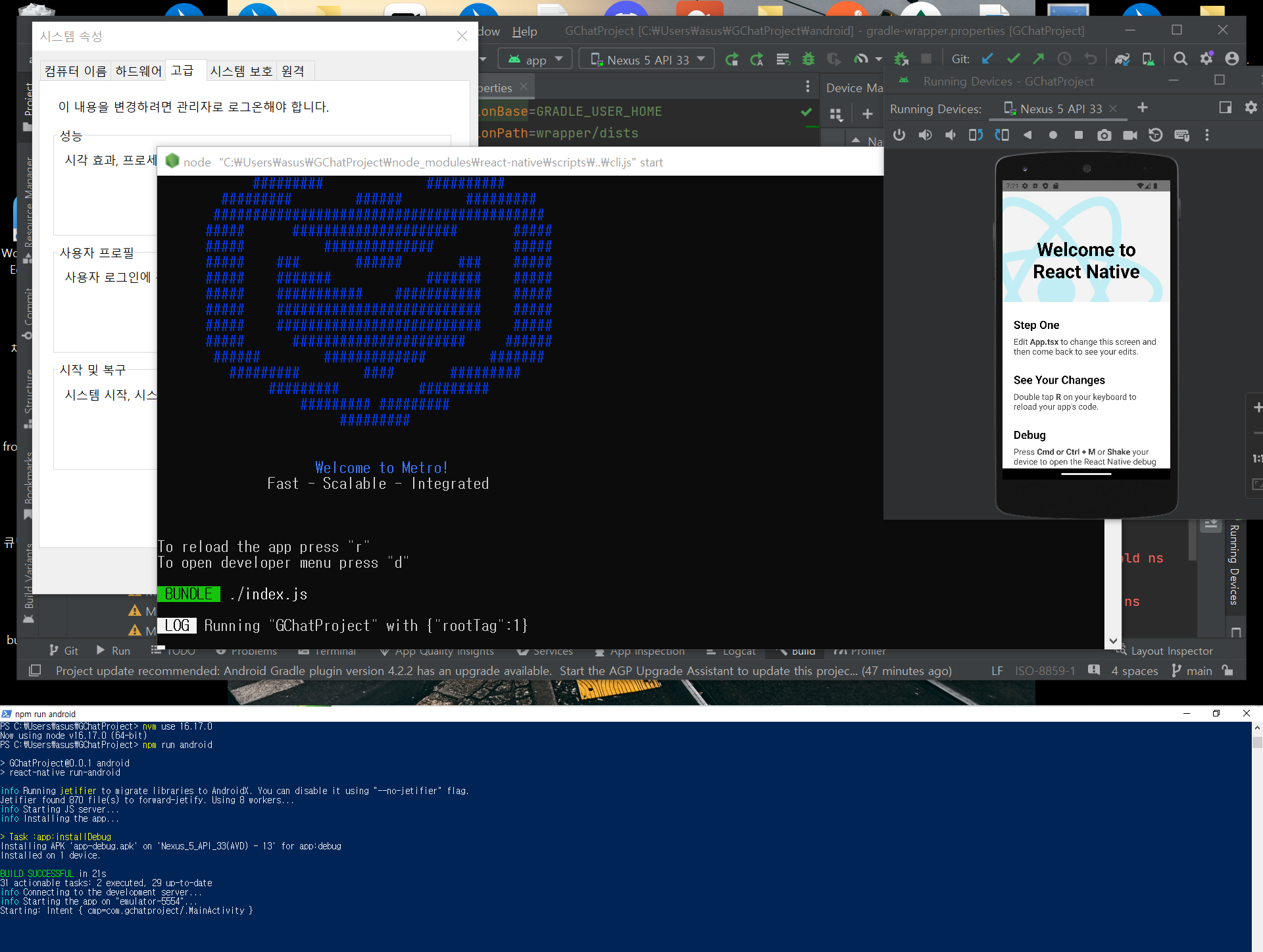This screenshot has height=952, width=1263.
Task: Open the Nexus 5 API 33 device dropdown
Action: click(x=647, y=59)
